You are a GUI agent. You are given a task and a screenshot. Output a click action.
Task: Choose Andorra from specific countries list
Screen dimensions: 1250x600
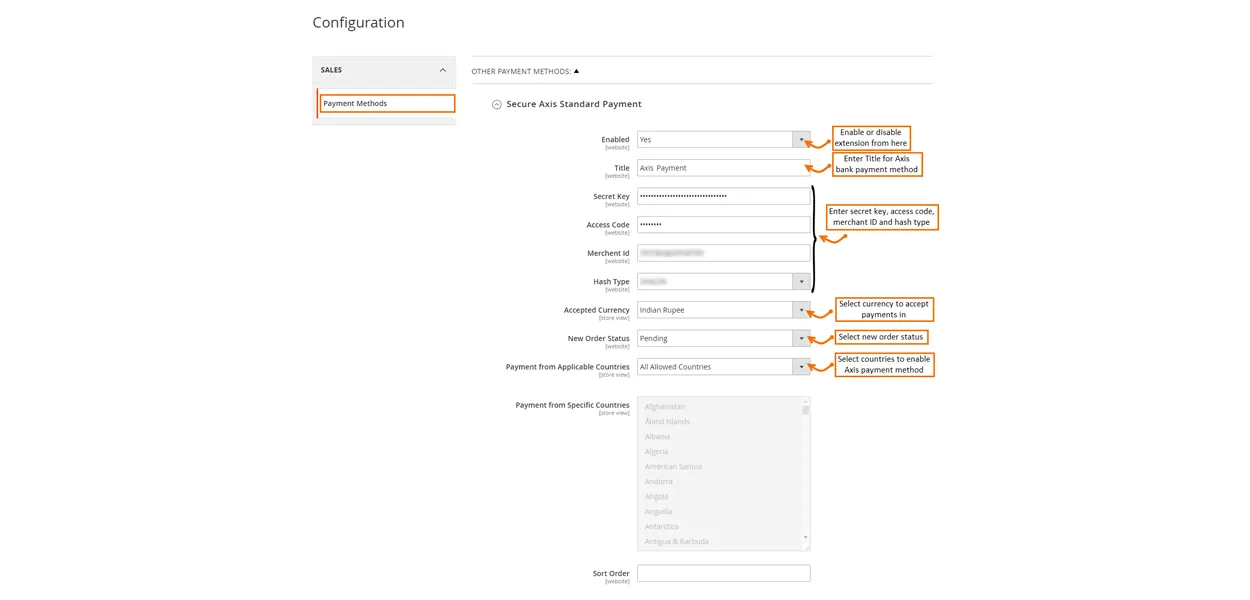tap(658, 482)
